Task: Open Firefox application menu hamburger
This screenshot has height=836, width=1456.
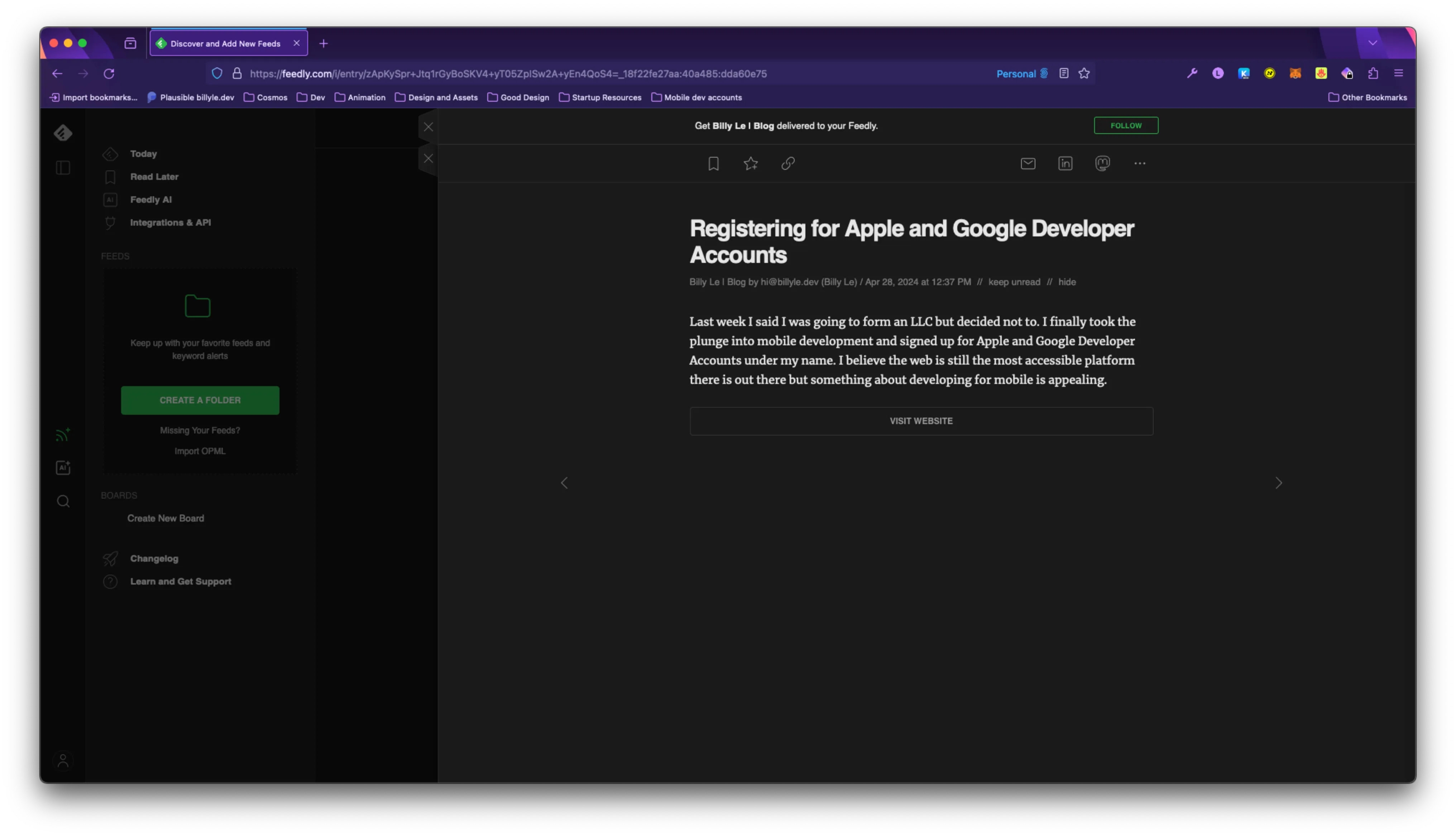Action: click(1399, 73)
